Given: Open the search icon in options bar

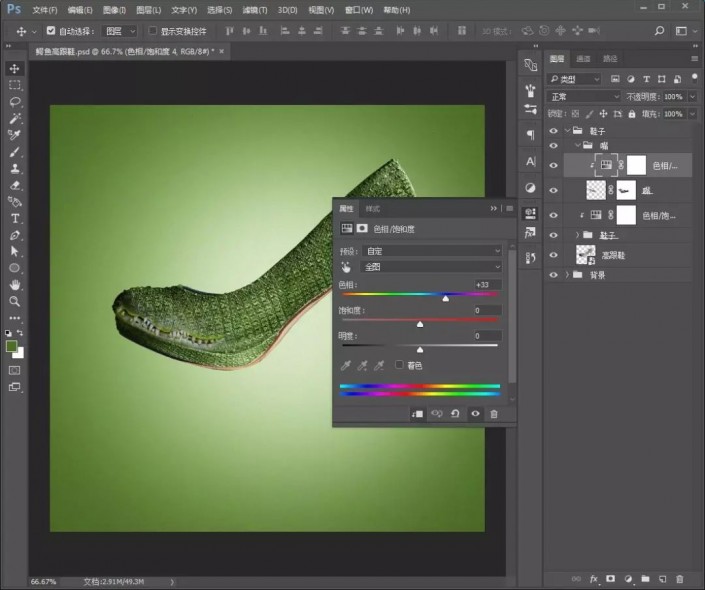Looking at the screenshot, I should coord(659,31).
